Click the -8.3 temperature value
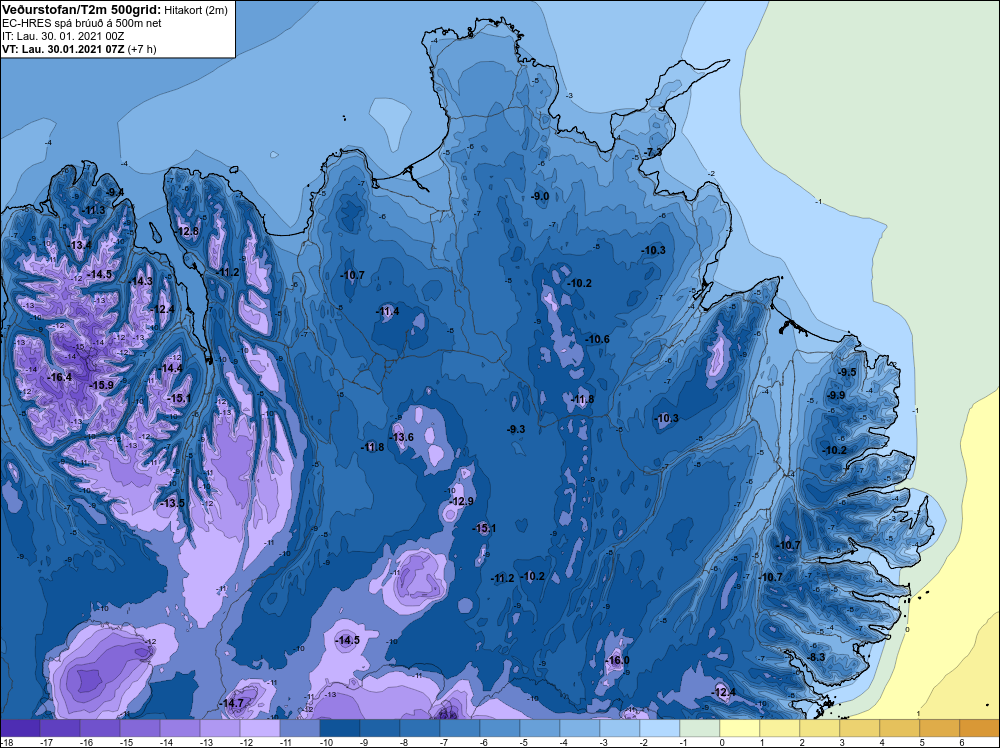1000x748 pixels. tap(816, 657)
